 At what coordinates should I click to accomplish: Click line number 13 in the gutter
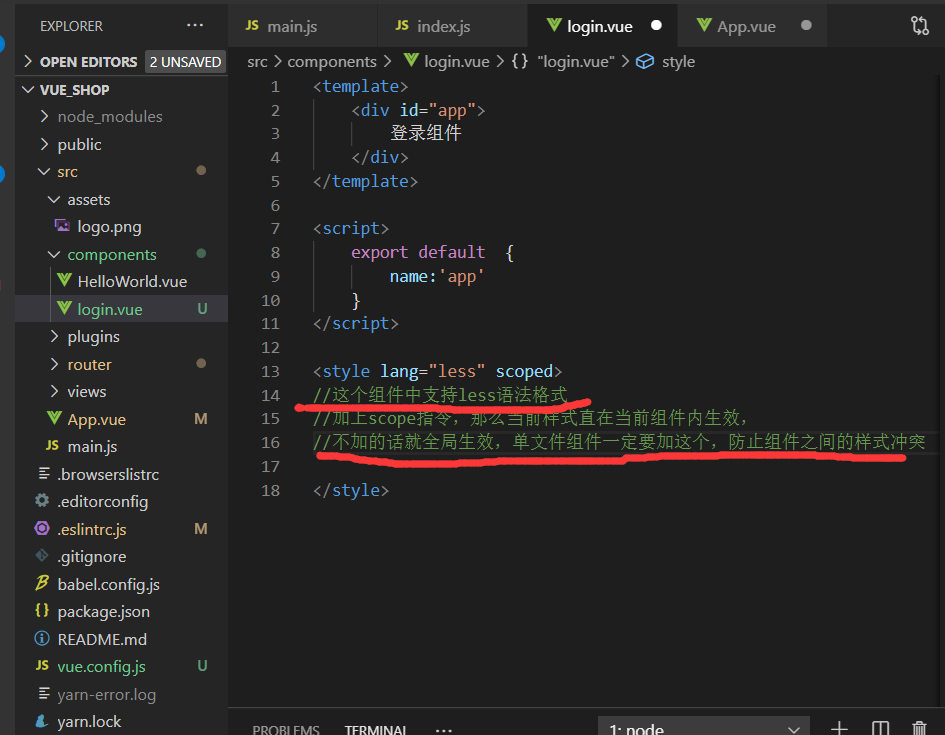click(x=271, y=371)
